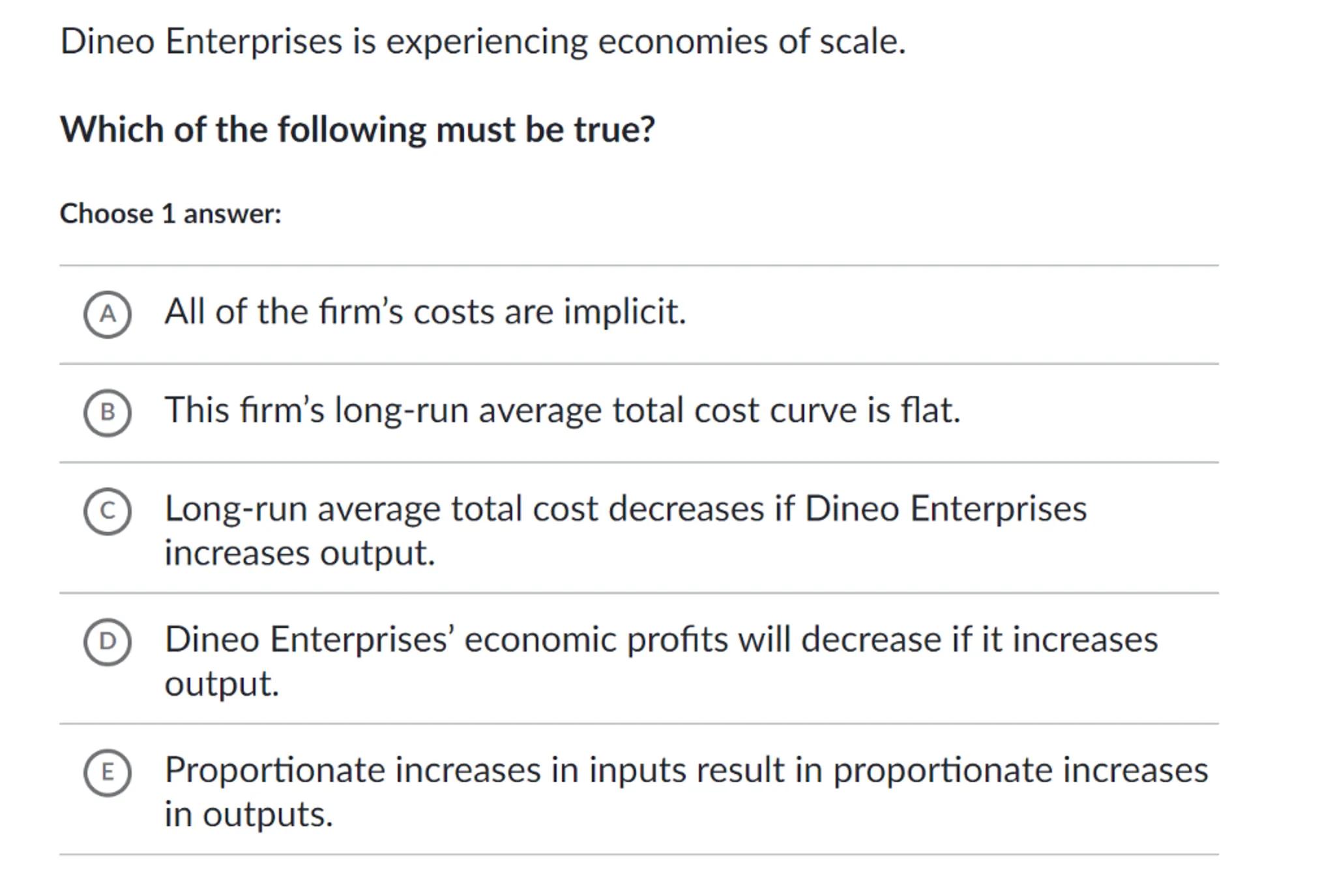Select radio button A
The height and width of the screenshot is (896, 1333).
(108, 315)
